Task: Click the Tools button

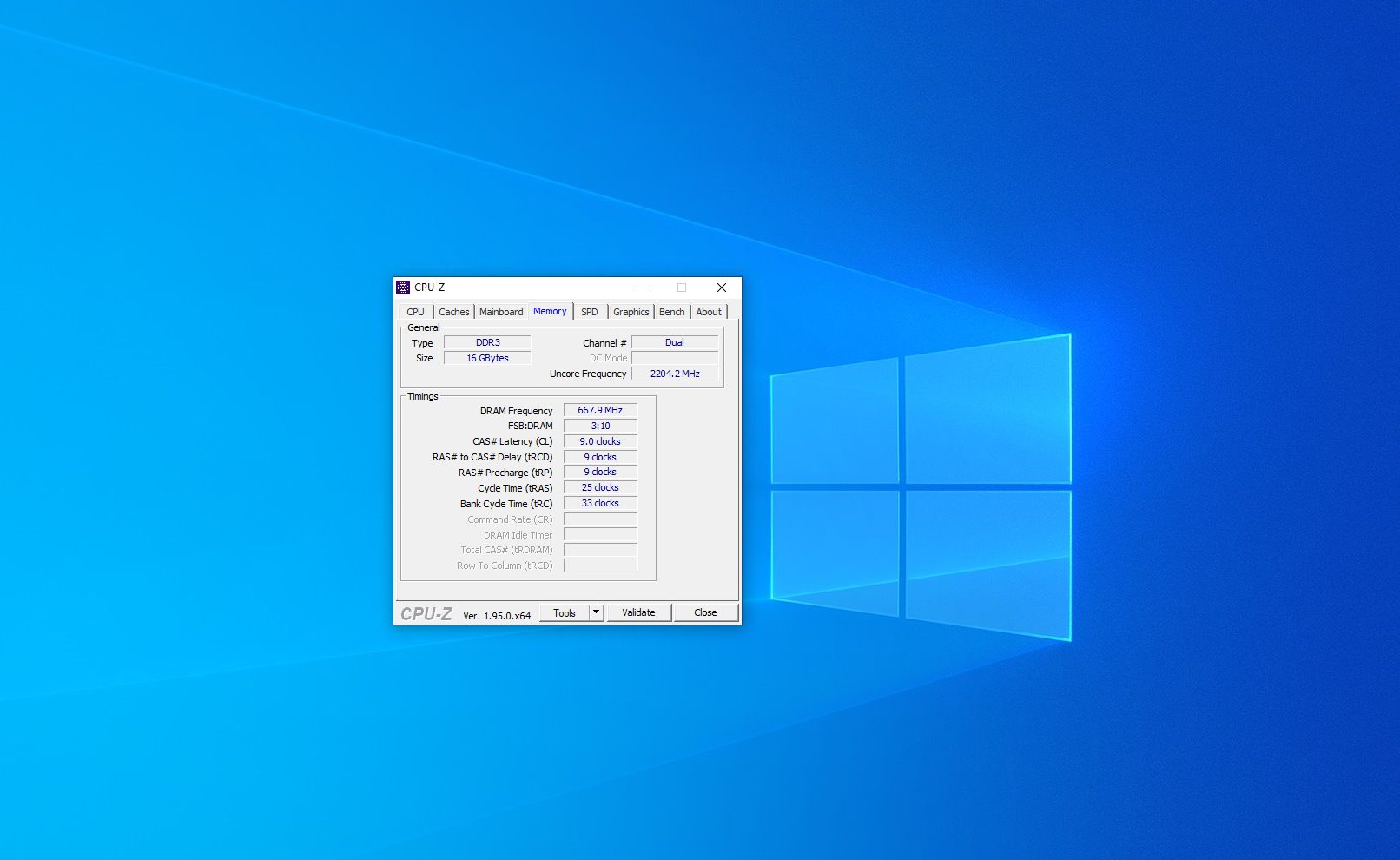Action: [565, 612]
